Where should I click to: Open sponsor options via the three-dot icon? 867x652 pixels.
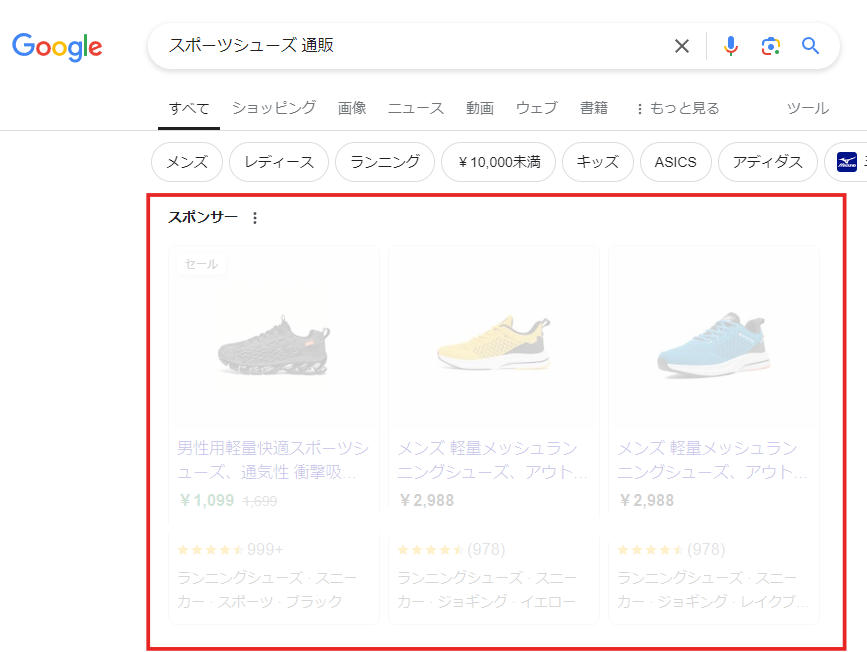click(254, 217)
